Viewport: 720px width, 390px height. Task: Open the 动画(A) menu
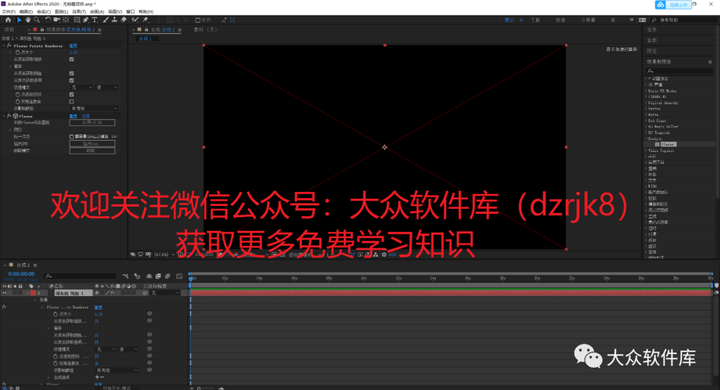click(97, 11)
